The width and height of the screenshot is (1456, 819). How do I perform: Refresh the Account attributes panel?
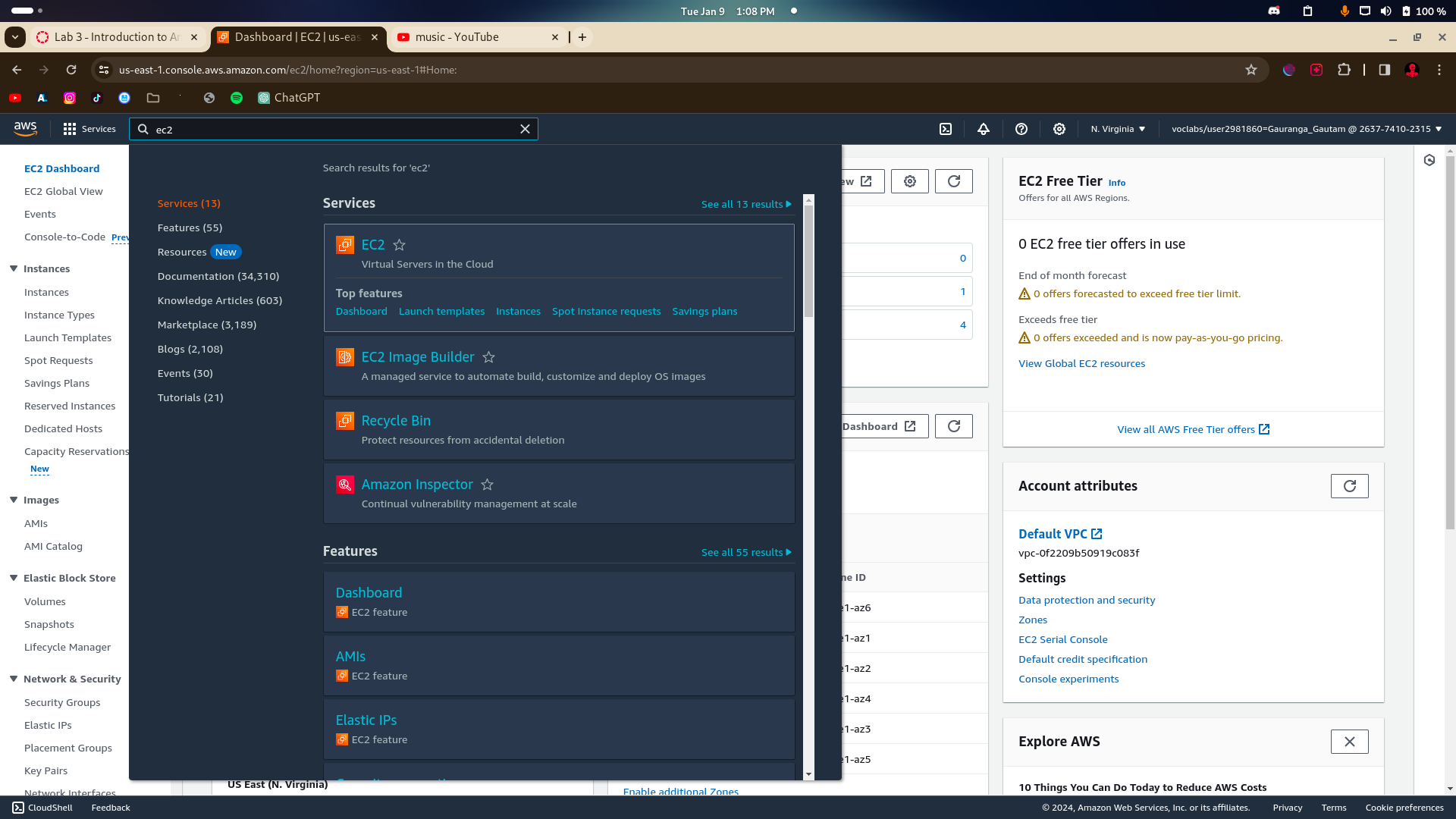point(1349,486)
